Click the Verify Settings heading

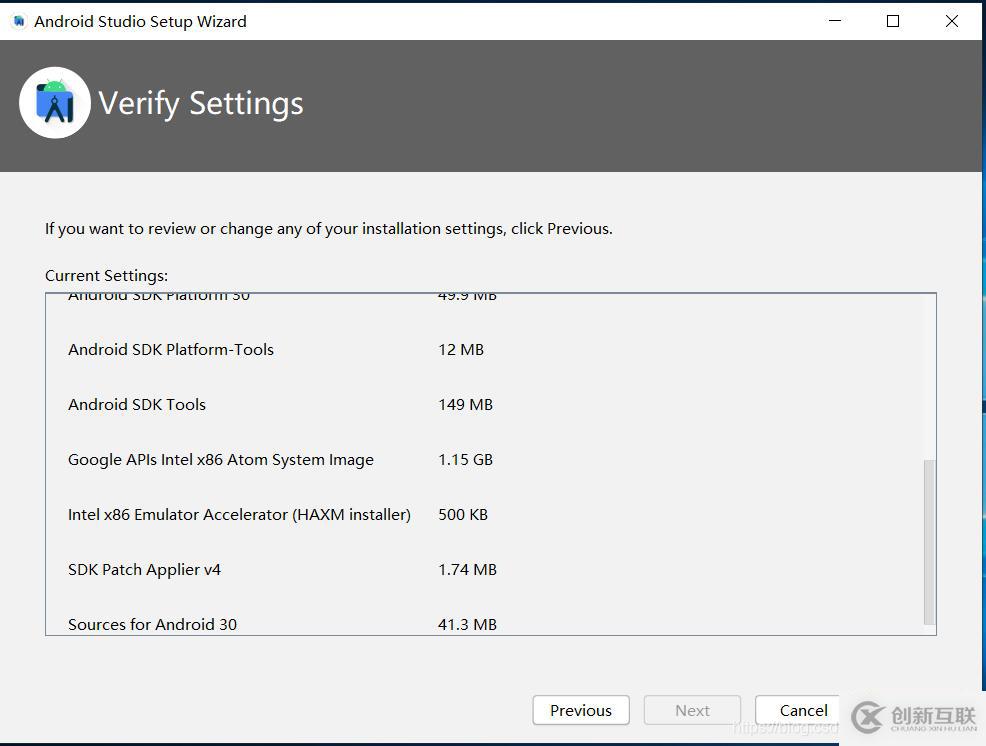(x=201, y=103)
